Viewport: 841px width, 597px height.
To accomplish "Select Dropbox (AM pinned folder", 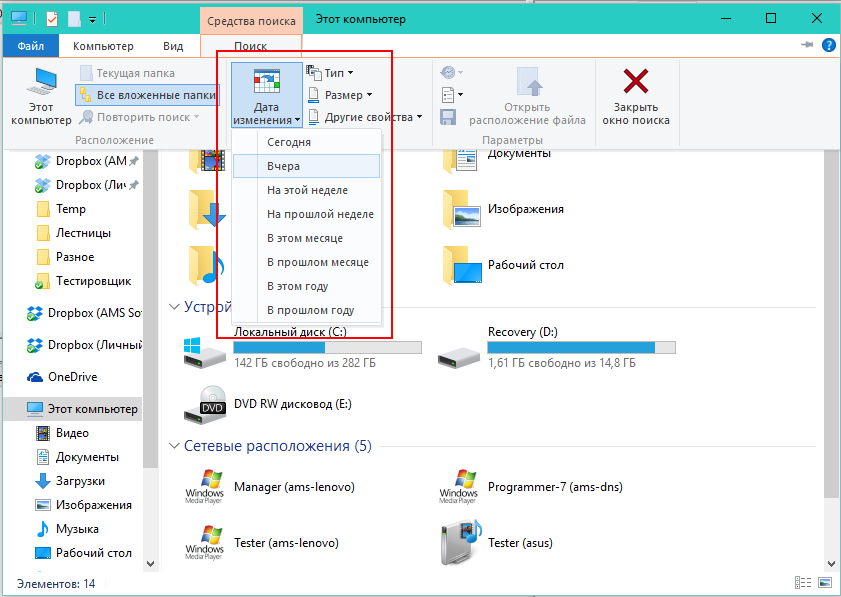I will pyautogui.click(x=86, y=161).
